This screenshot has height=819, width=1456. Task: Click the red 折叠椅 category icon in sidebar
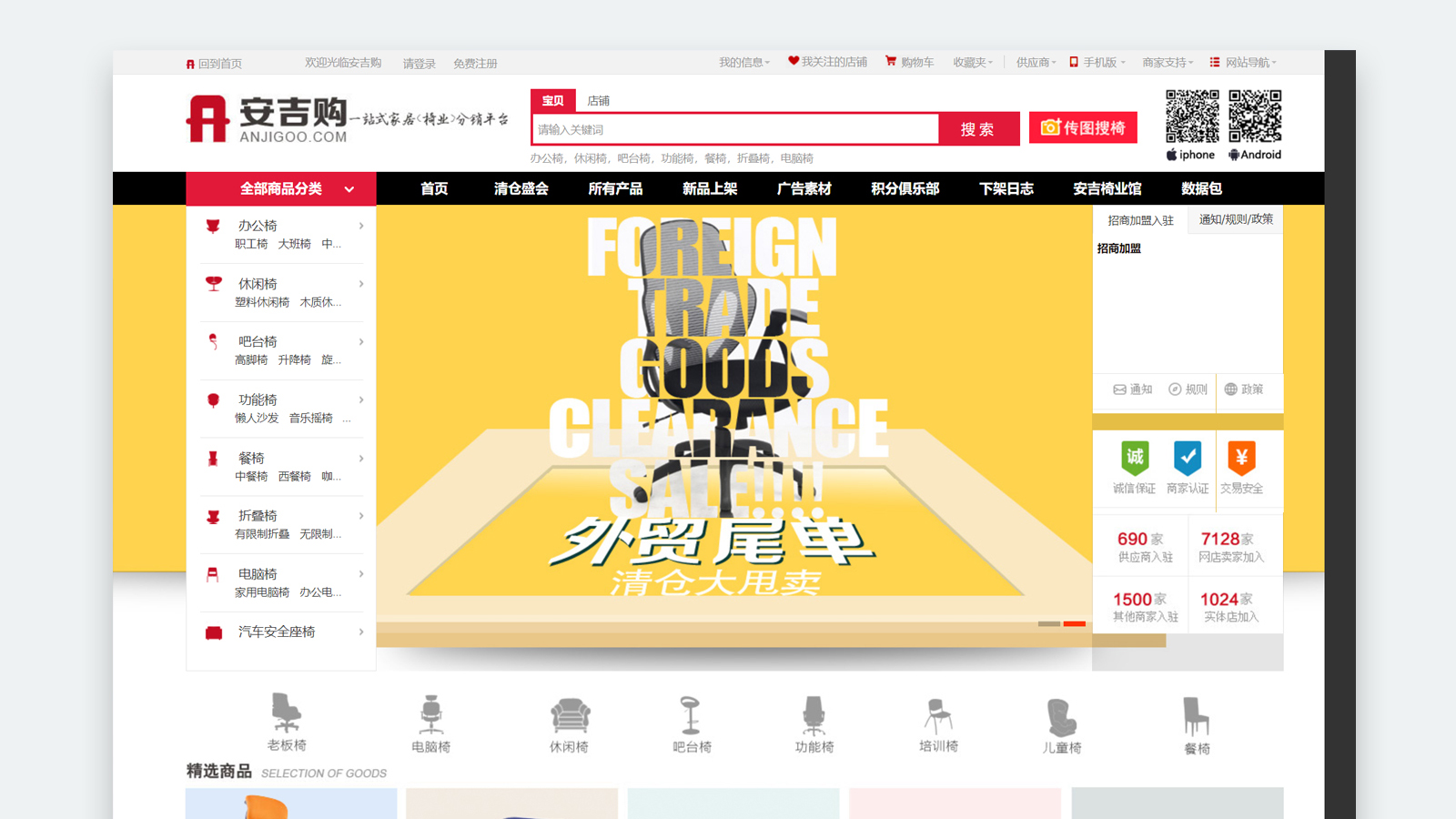(x=213, y=517)
